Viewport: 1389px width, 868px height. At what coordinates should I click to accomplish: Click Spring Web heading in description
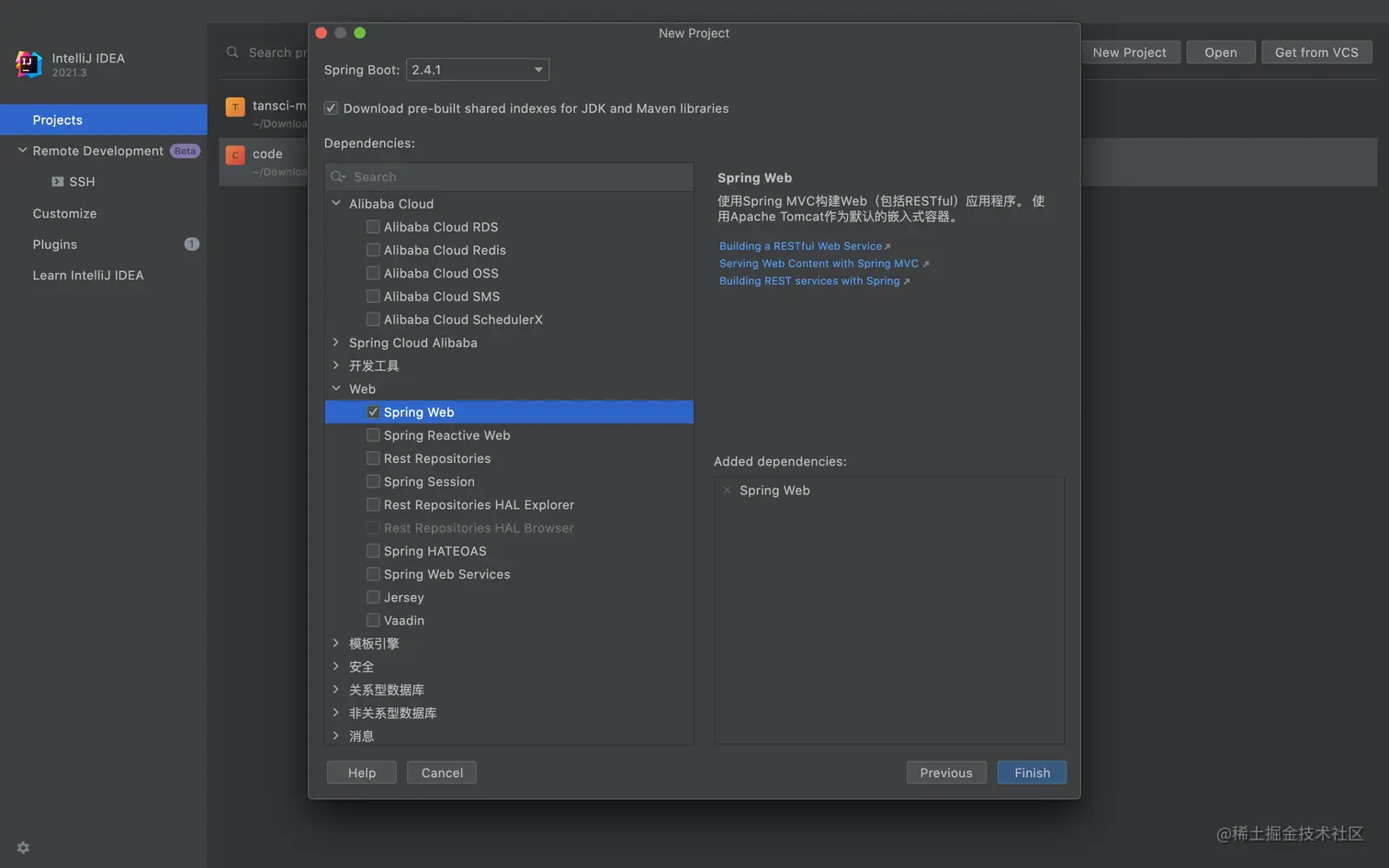click(x=754, y=178)
